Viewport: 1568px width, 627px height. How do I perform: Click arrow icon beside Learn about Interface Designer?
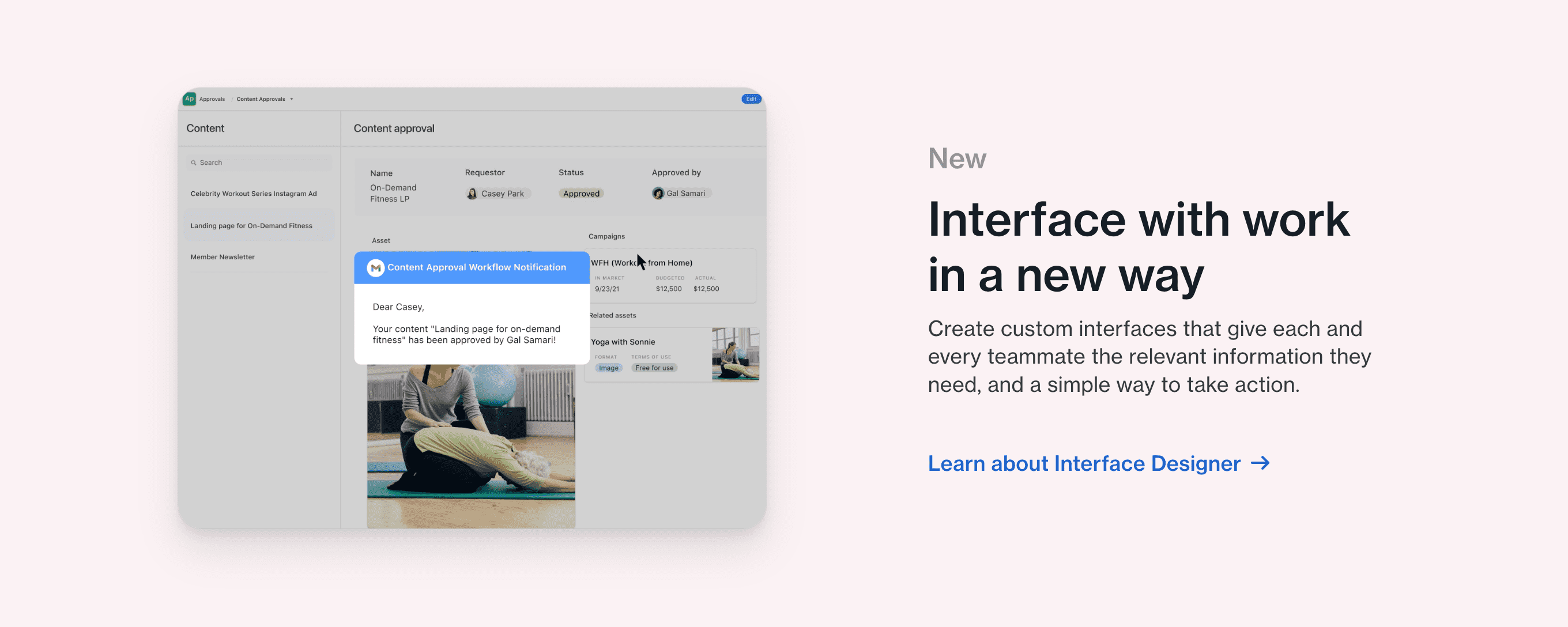pyautogui.click(x=1260, y=463)
